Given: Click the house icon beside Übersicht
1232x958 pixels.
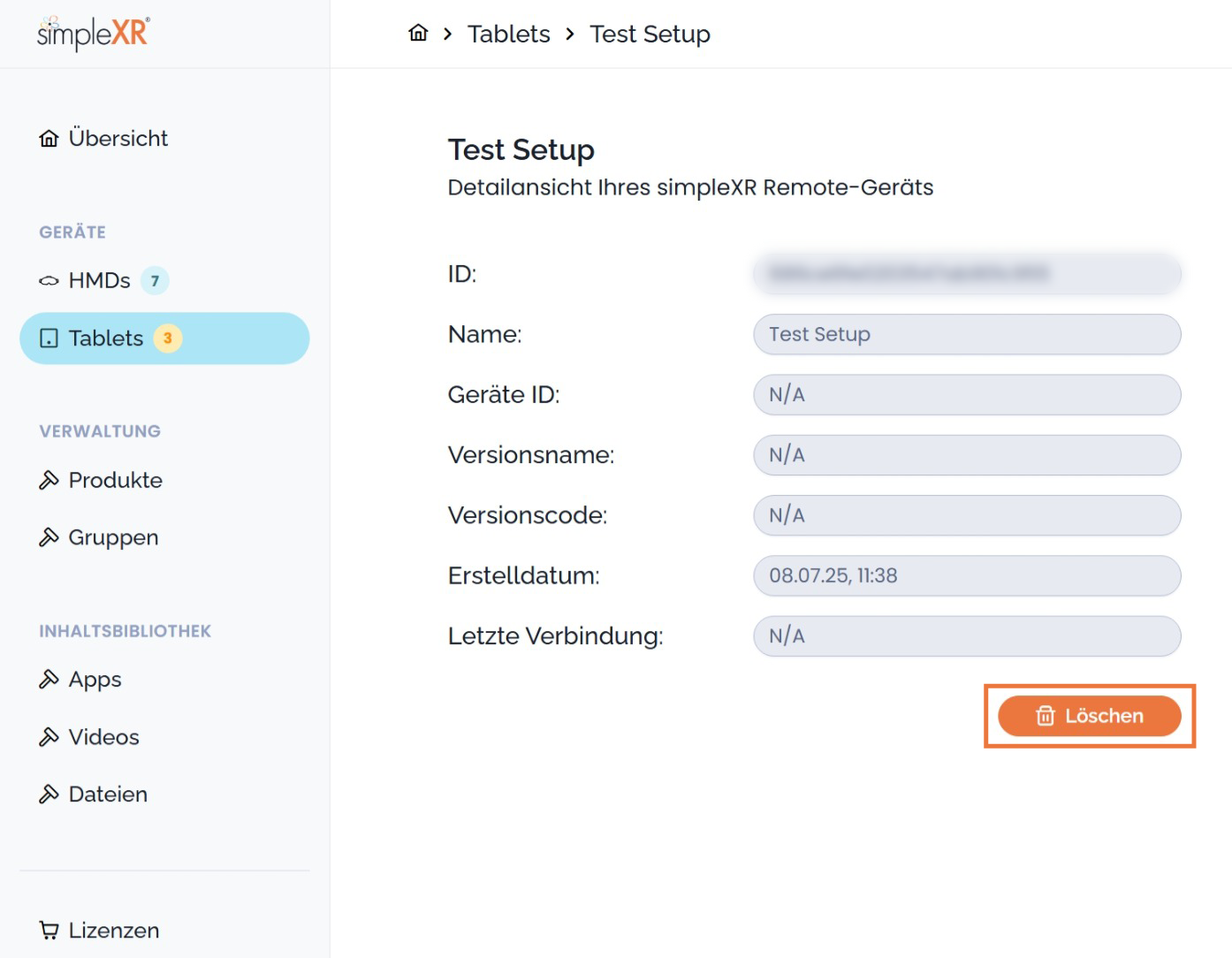Looking at the screenshot, I should point(49,139).
